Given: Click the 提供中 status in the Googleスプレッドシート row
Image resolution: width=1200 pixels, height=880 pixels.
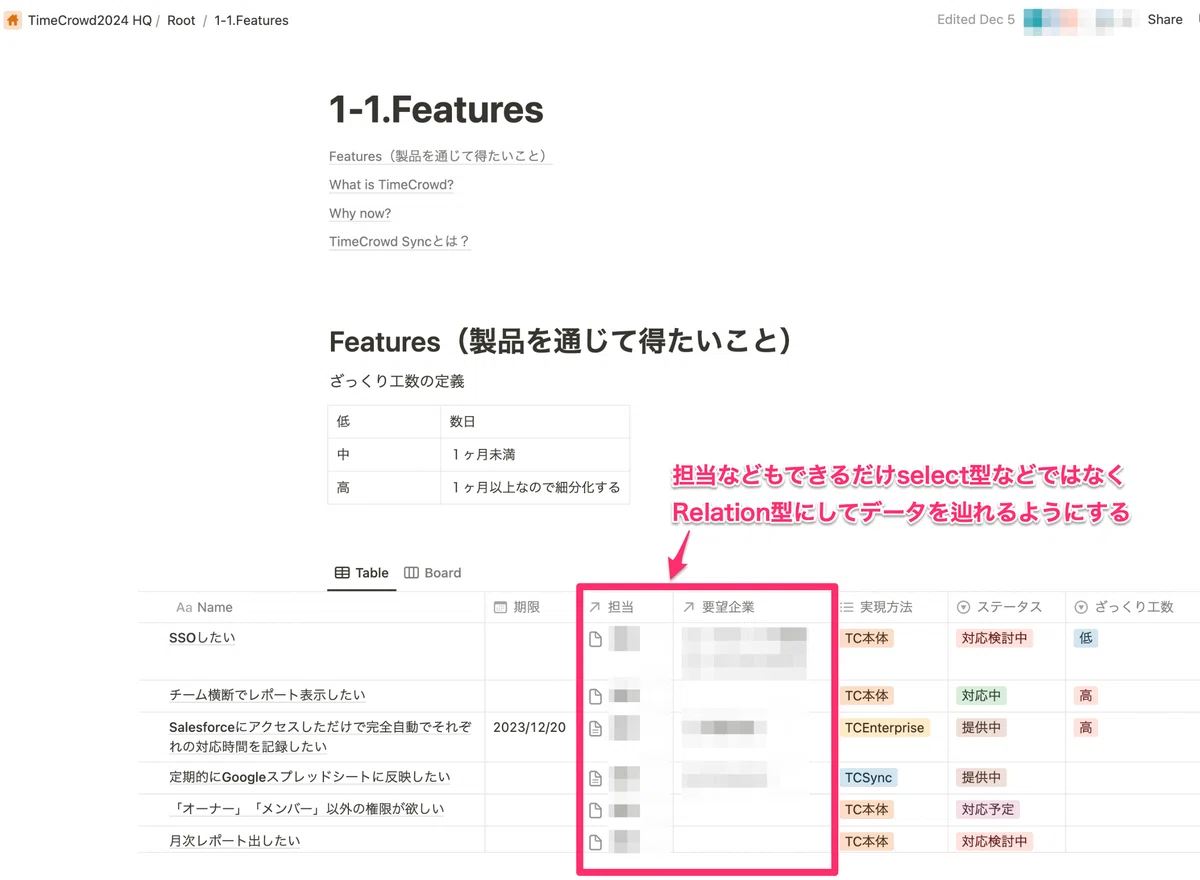Looking at the screenshot, I should click(x=981, y=777).
